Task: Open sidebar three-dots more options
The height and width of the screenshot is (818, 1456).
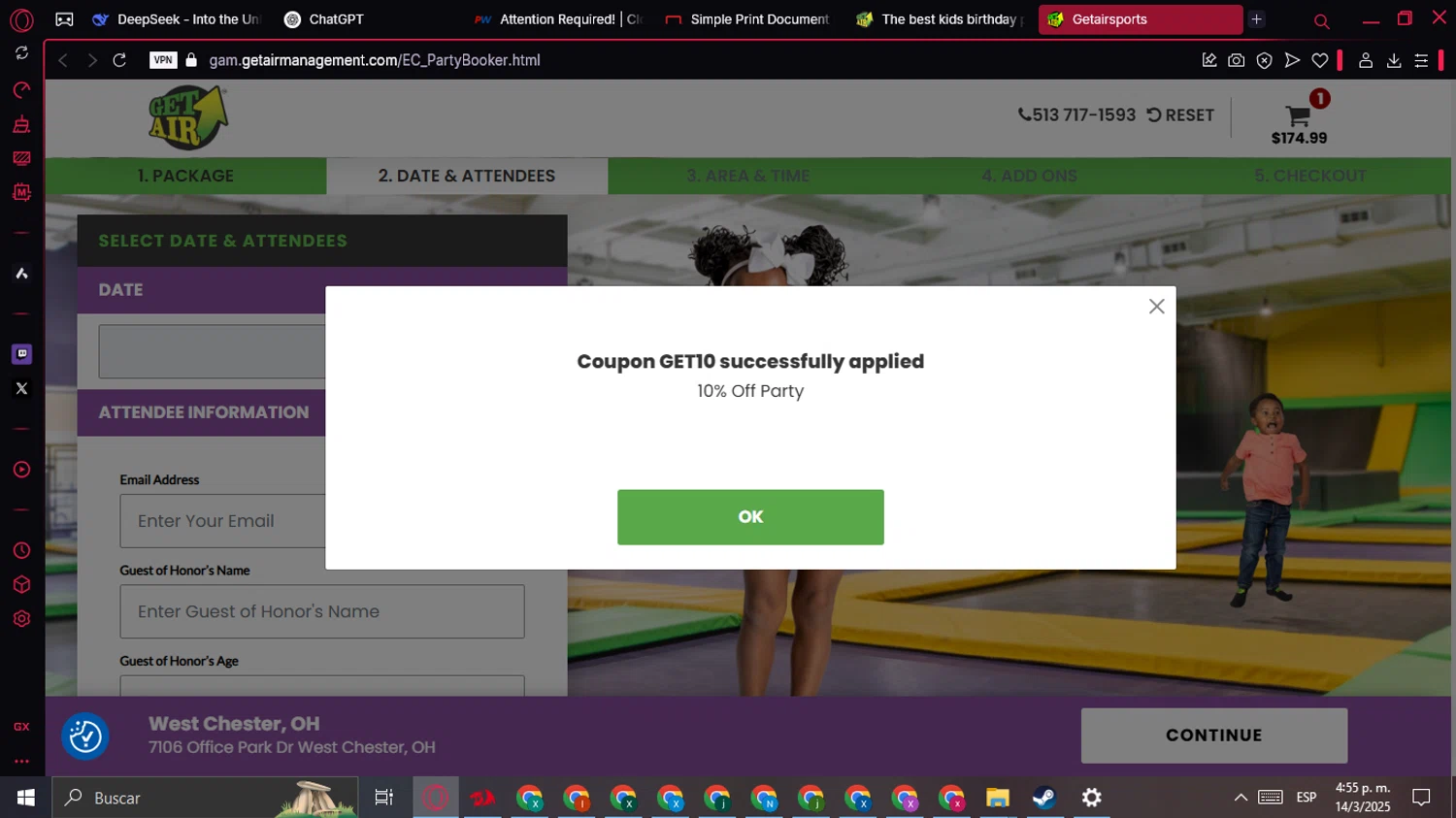Action: pos(21,762)
